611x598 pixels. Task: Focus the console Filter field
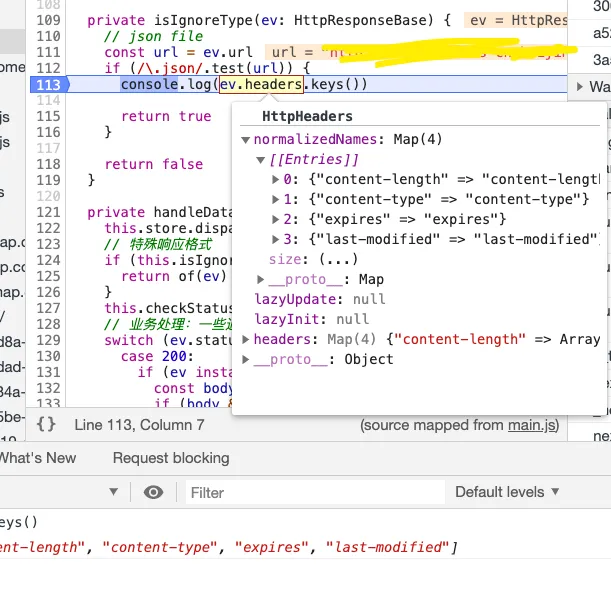[315, 492]
